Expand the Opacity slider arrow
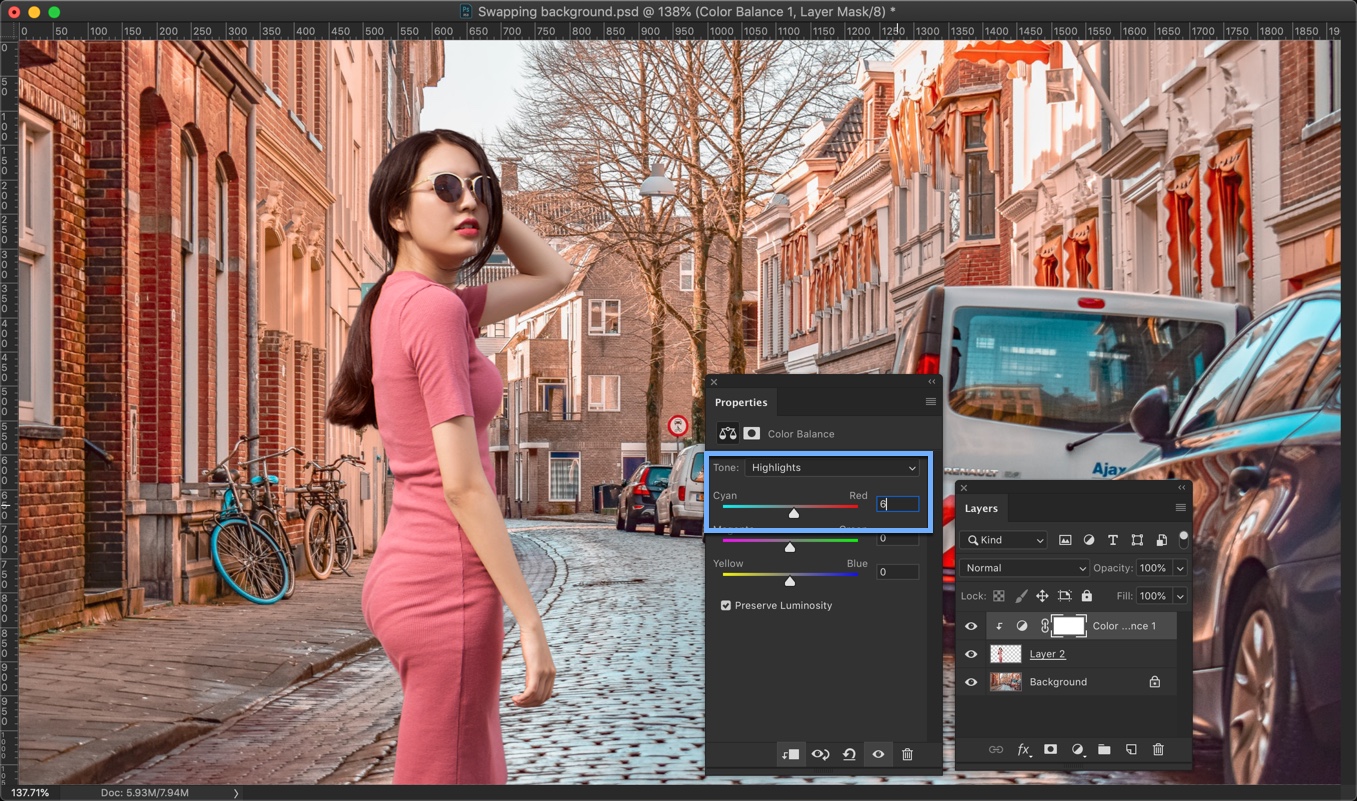Screen dimensions: 1357x801 [1180, 568]
